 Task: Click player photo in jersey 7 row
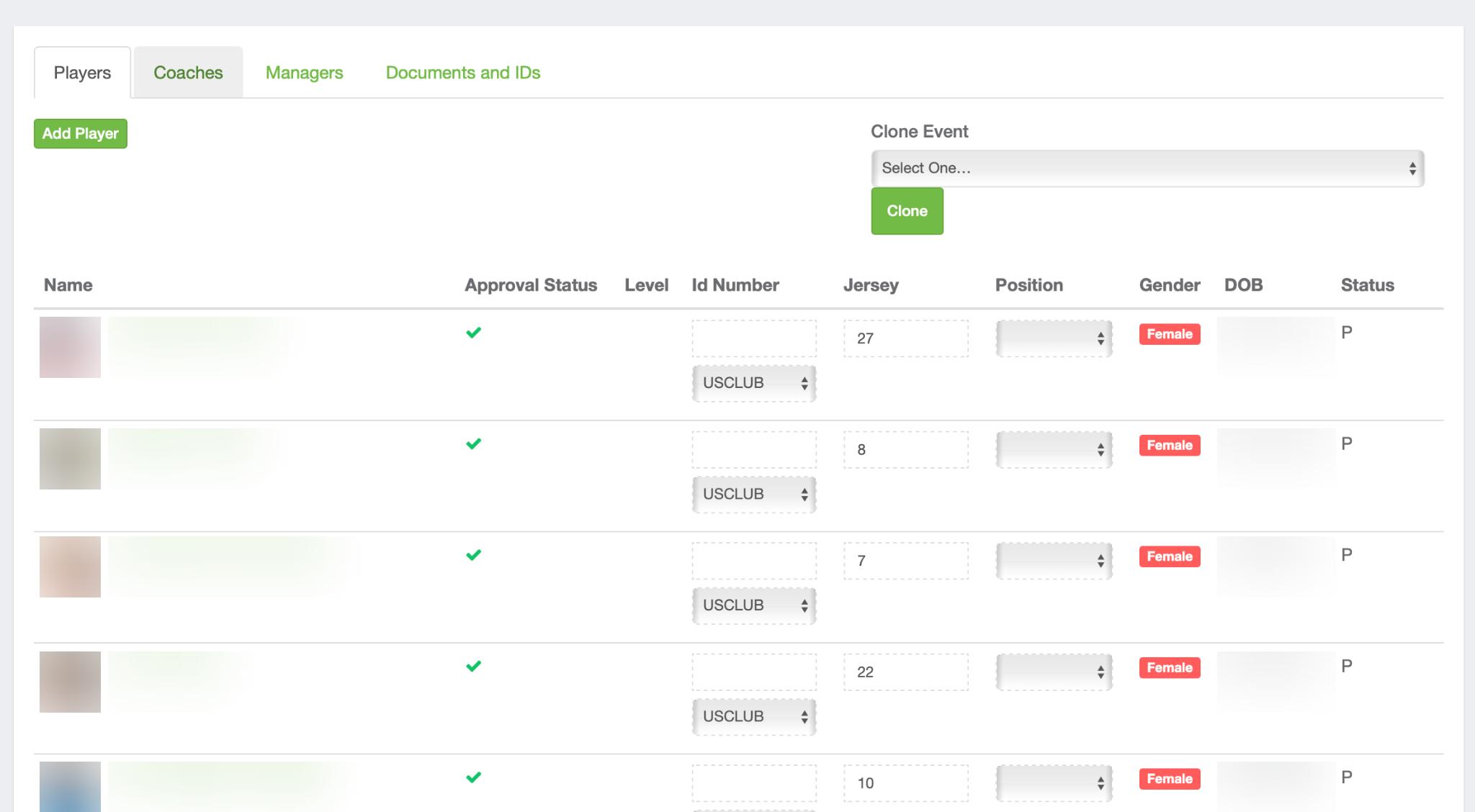pos(70,567)
